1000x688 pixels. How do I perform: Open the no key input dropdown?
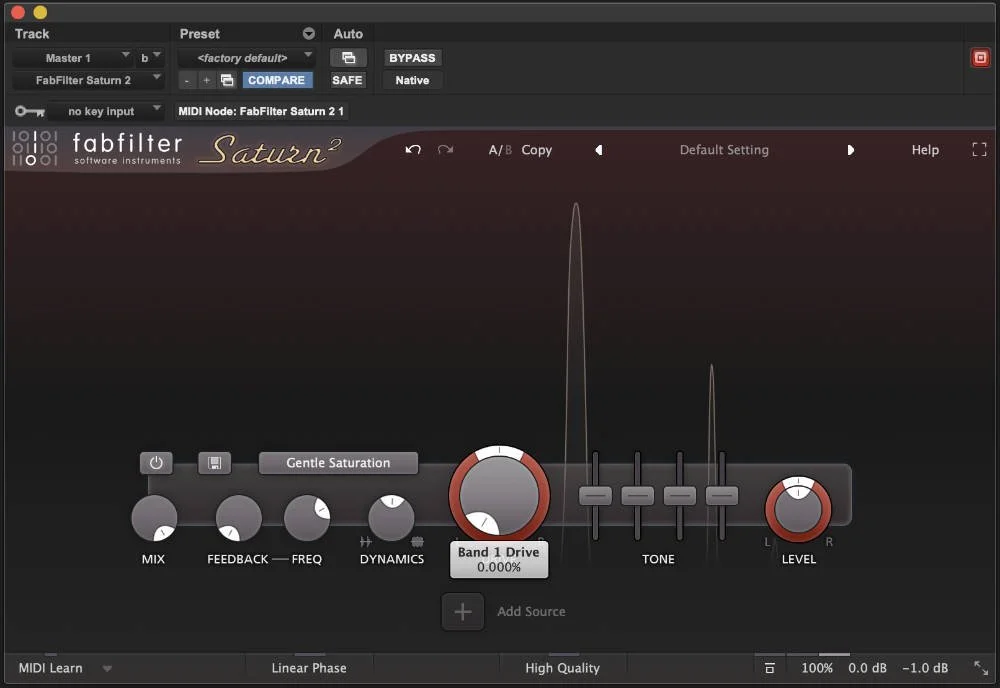(x=106, y=112)
